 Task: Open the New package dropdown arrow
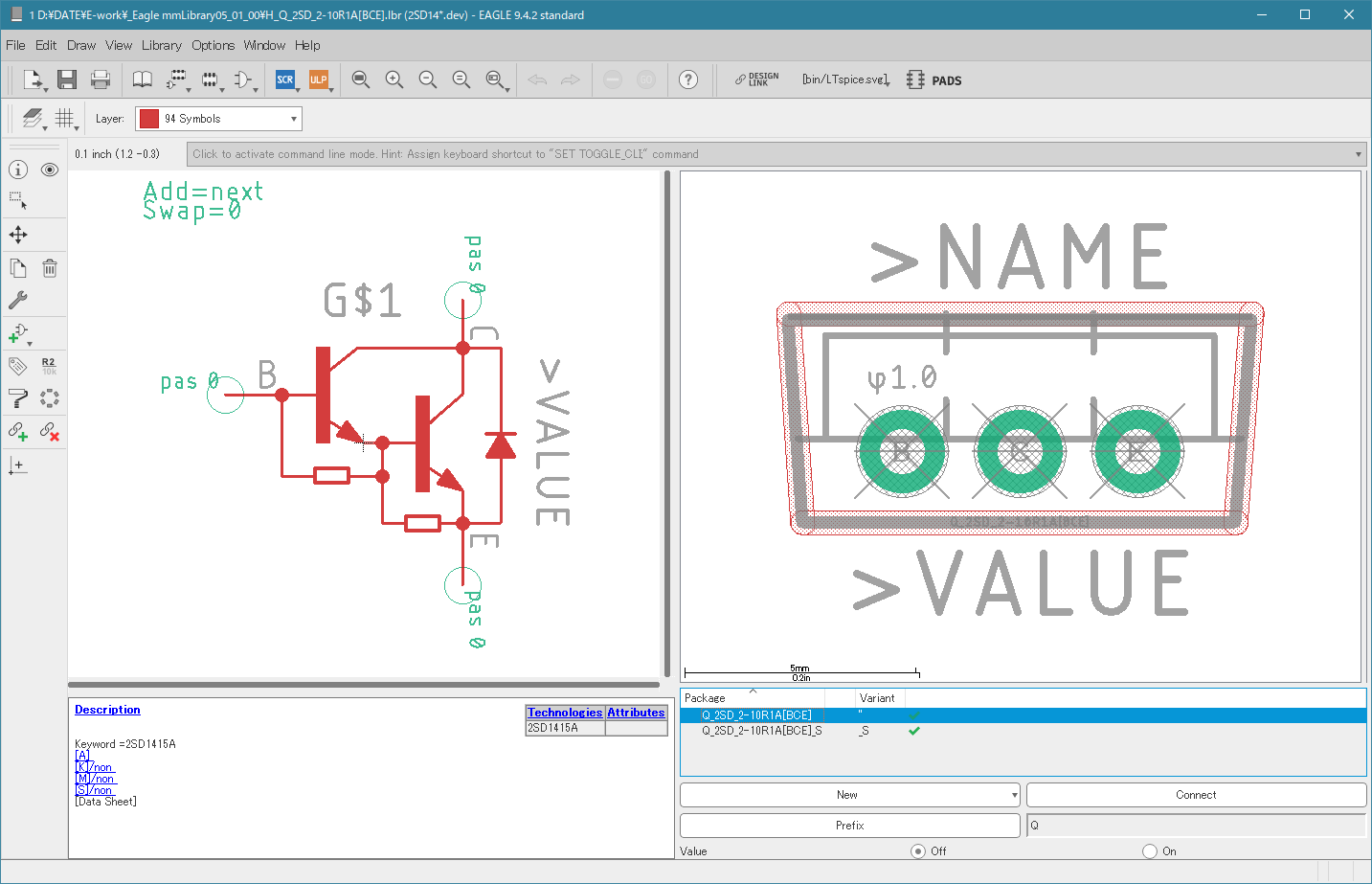pyautogui.click(x=1014, y=795)
